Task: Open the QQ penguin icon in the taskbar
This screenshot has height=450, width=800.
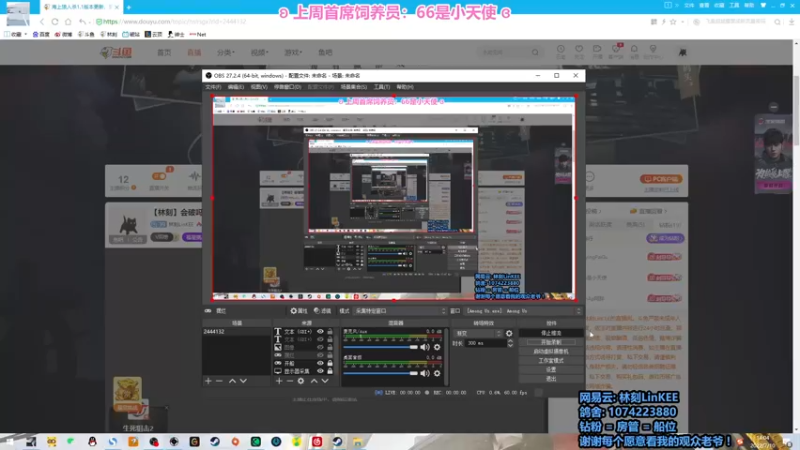Action: tap(92, 442)
